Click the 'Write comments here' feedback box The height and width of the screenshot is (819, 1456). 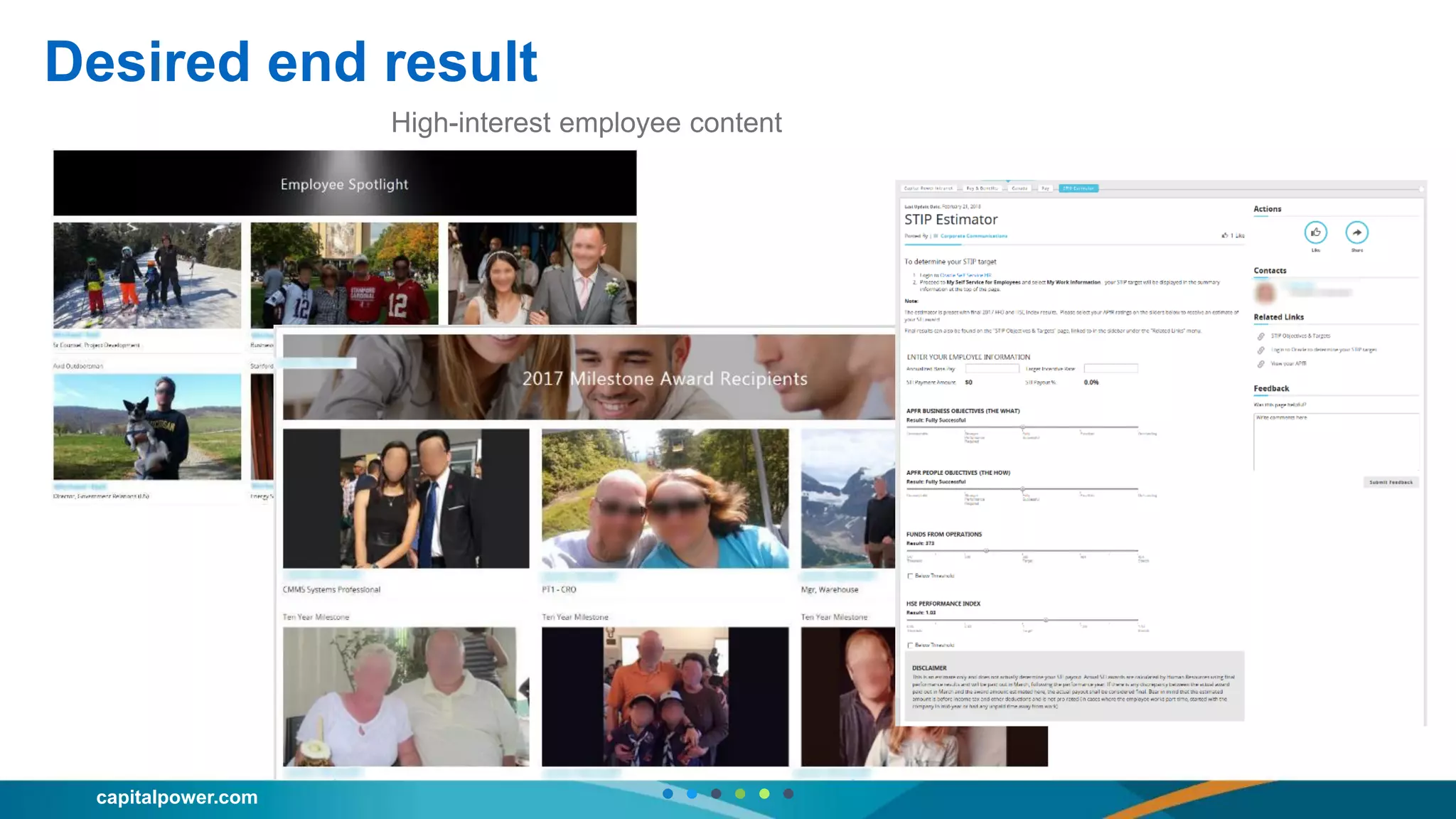tap(1336, 441)
